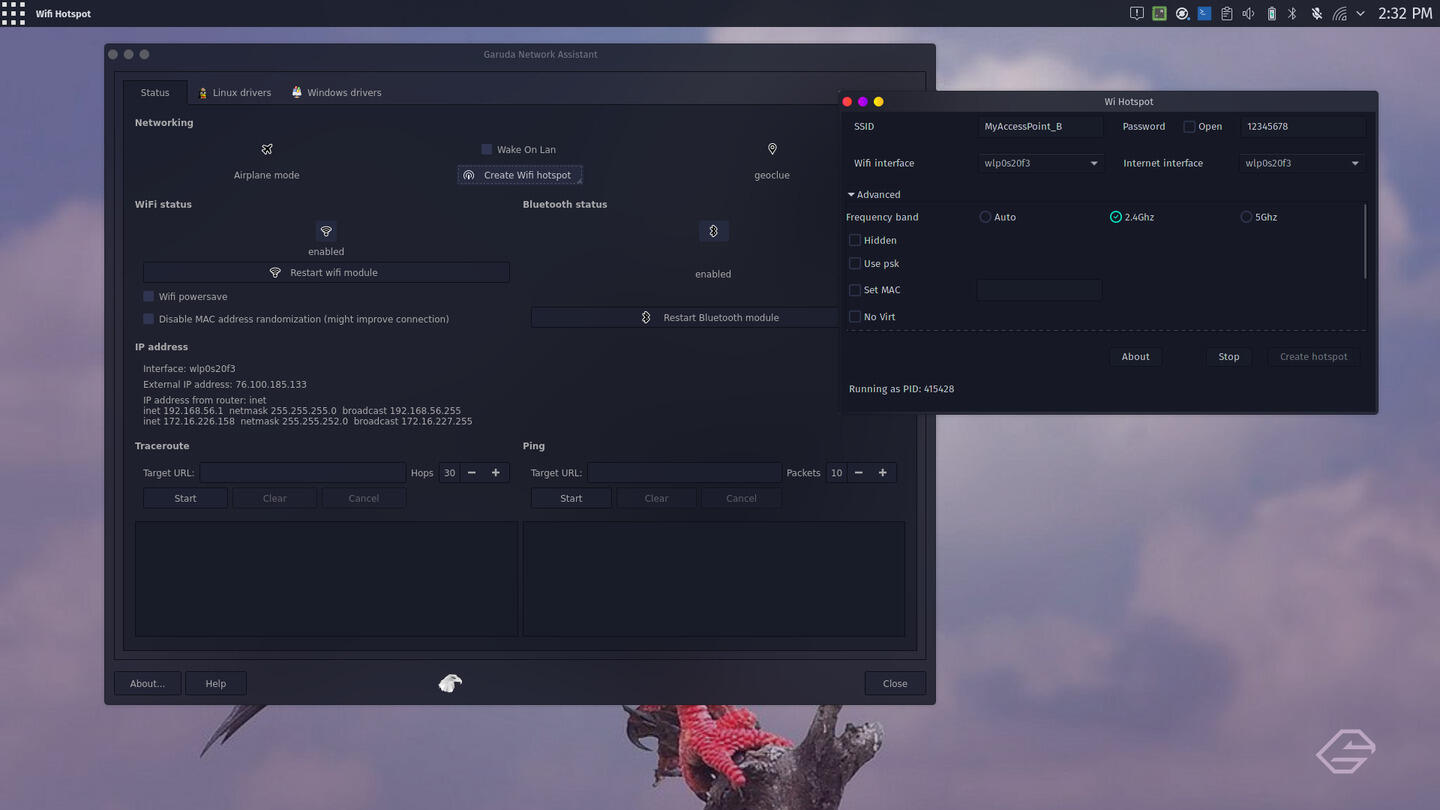Enable the Wake On Lan checkbox

487,149
